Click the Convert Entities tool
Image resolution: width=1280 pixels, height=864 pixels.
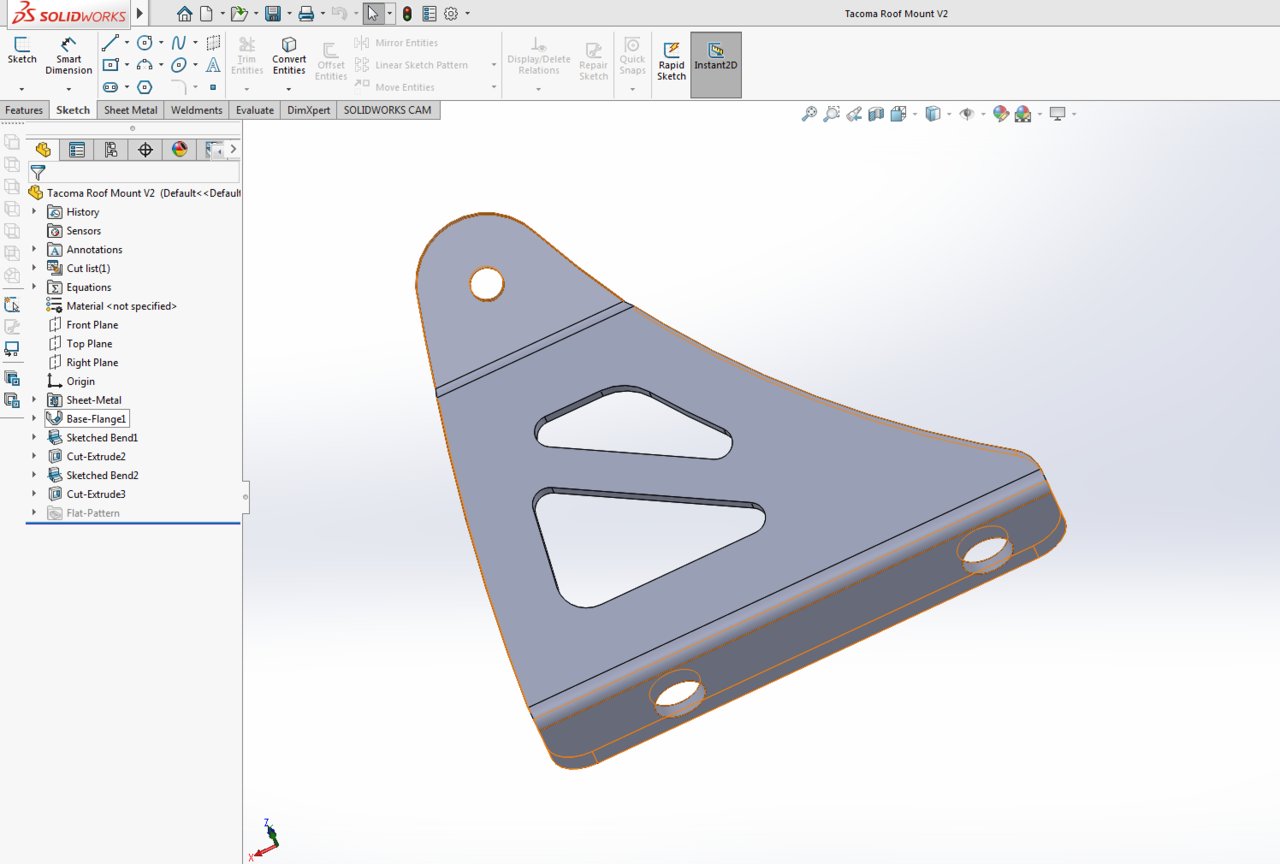(289, 56)
